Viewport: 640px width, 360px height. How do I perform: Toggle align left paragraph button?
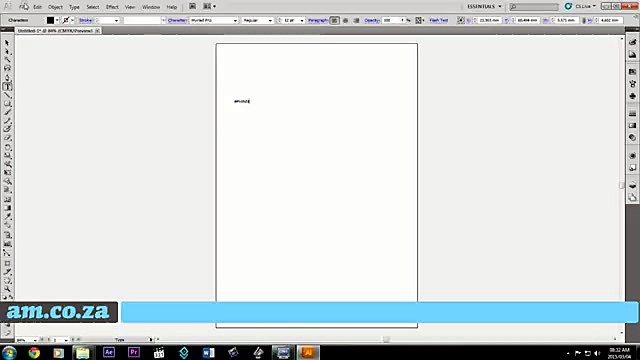[334, 20]
